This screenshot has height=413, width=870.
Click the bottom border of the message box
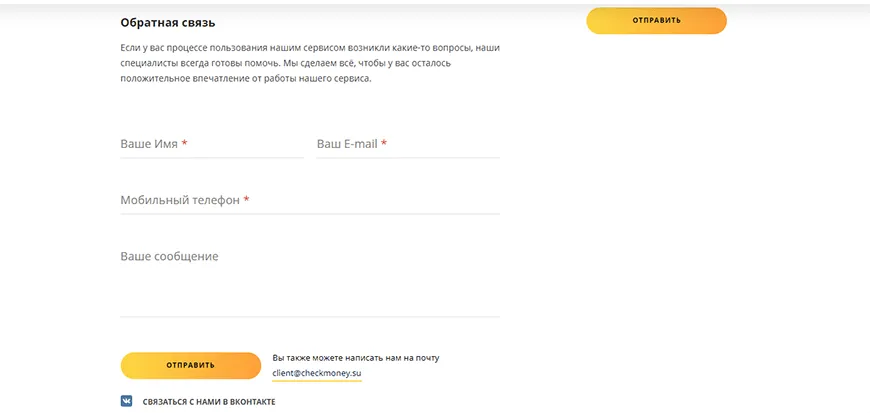pos(309,316)
